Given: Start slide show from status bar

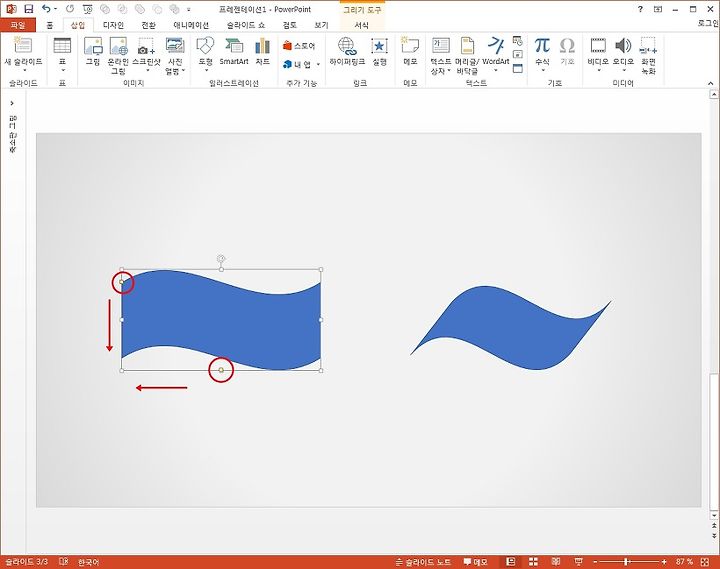Looking at the screenshot, I should coord(579,562).
